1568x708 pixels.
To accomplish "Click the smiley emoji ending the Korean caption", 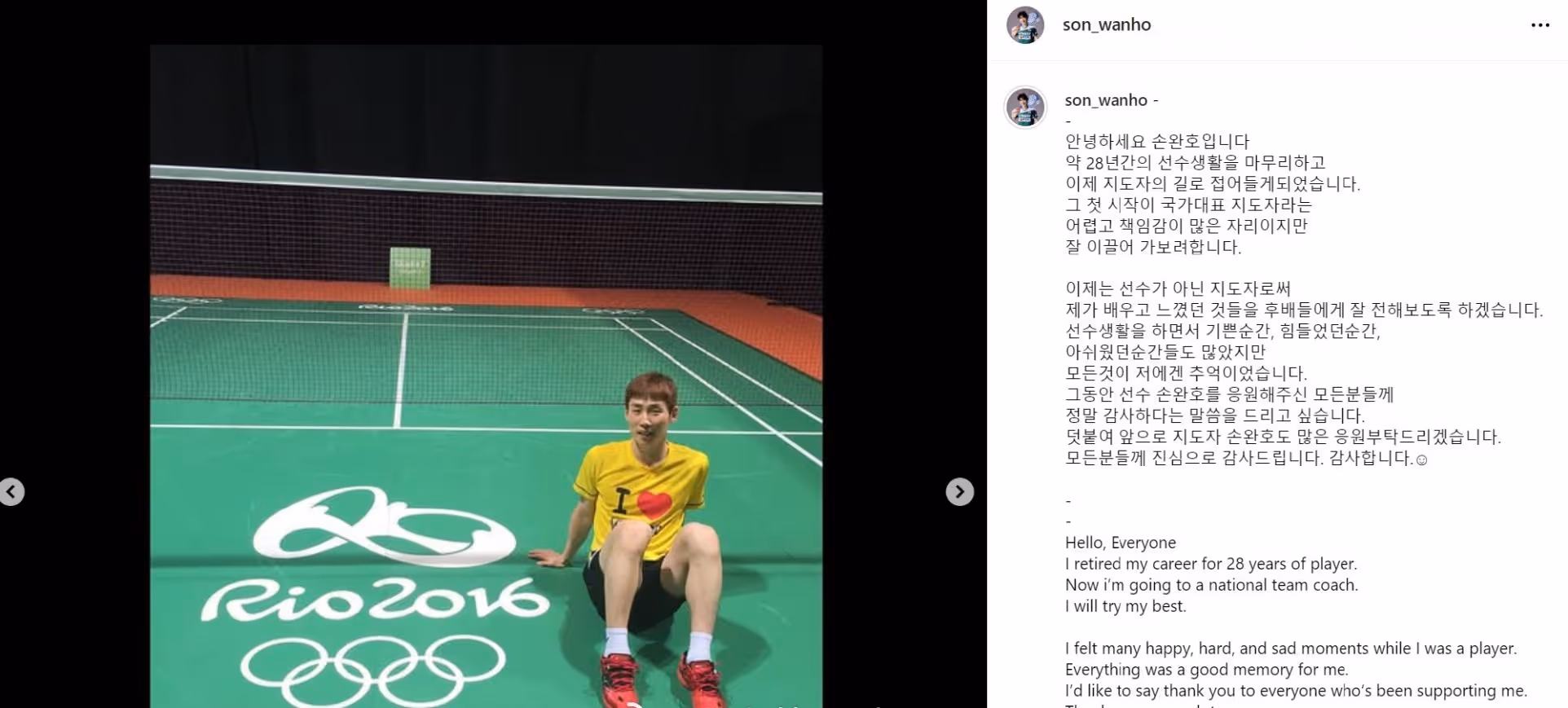I will [x=1421, y=460].
